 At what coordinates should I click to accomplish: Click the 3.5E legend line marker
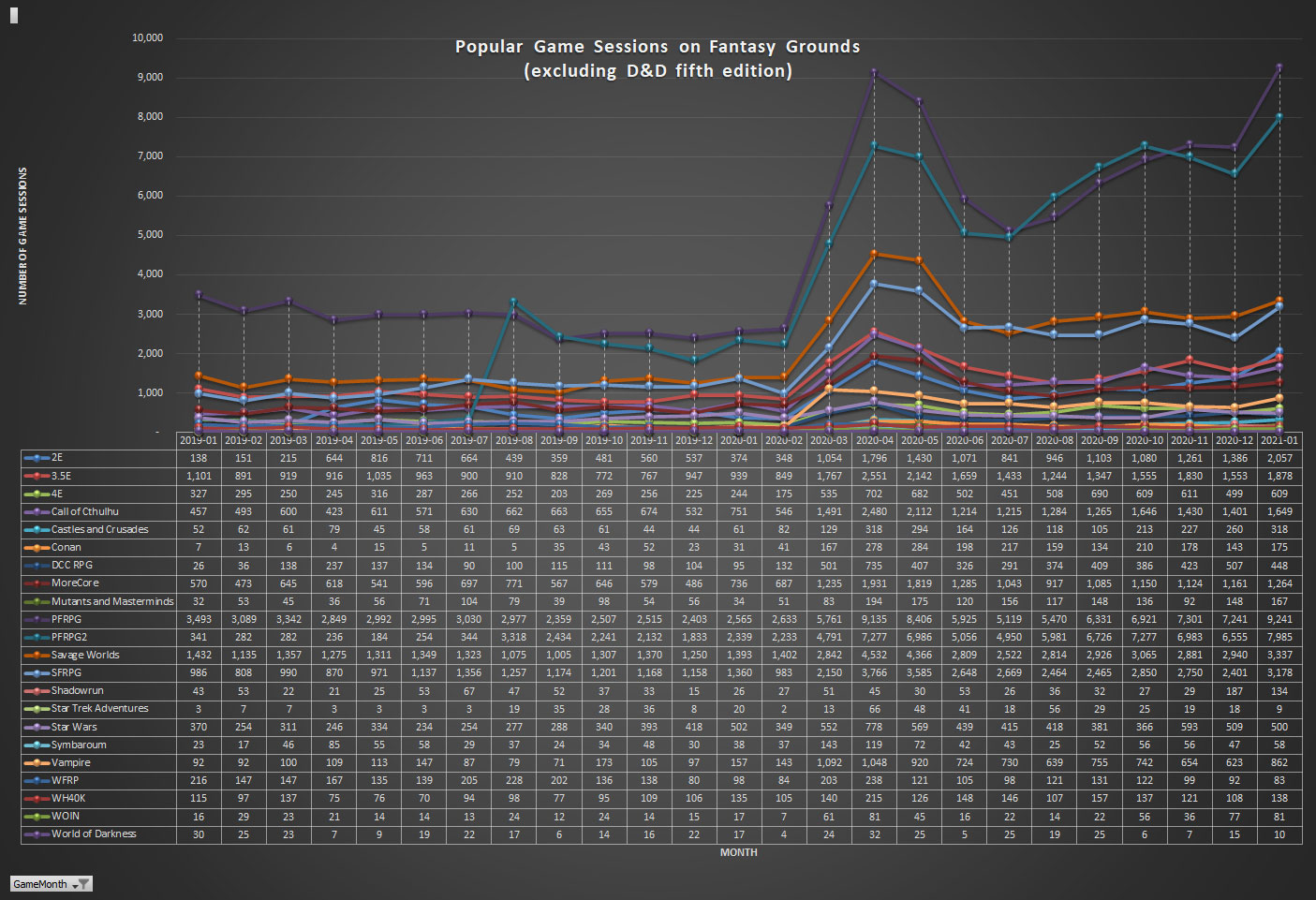coord(37,476)
